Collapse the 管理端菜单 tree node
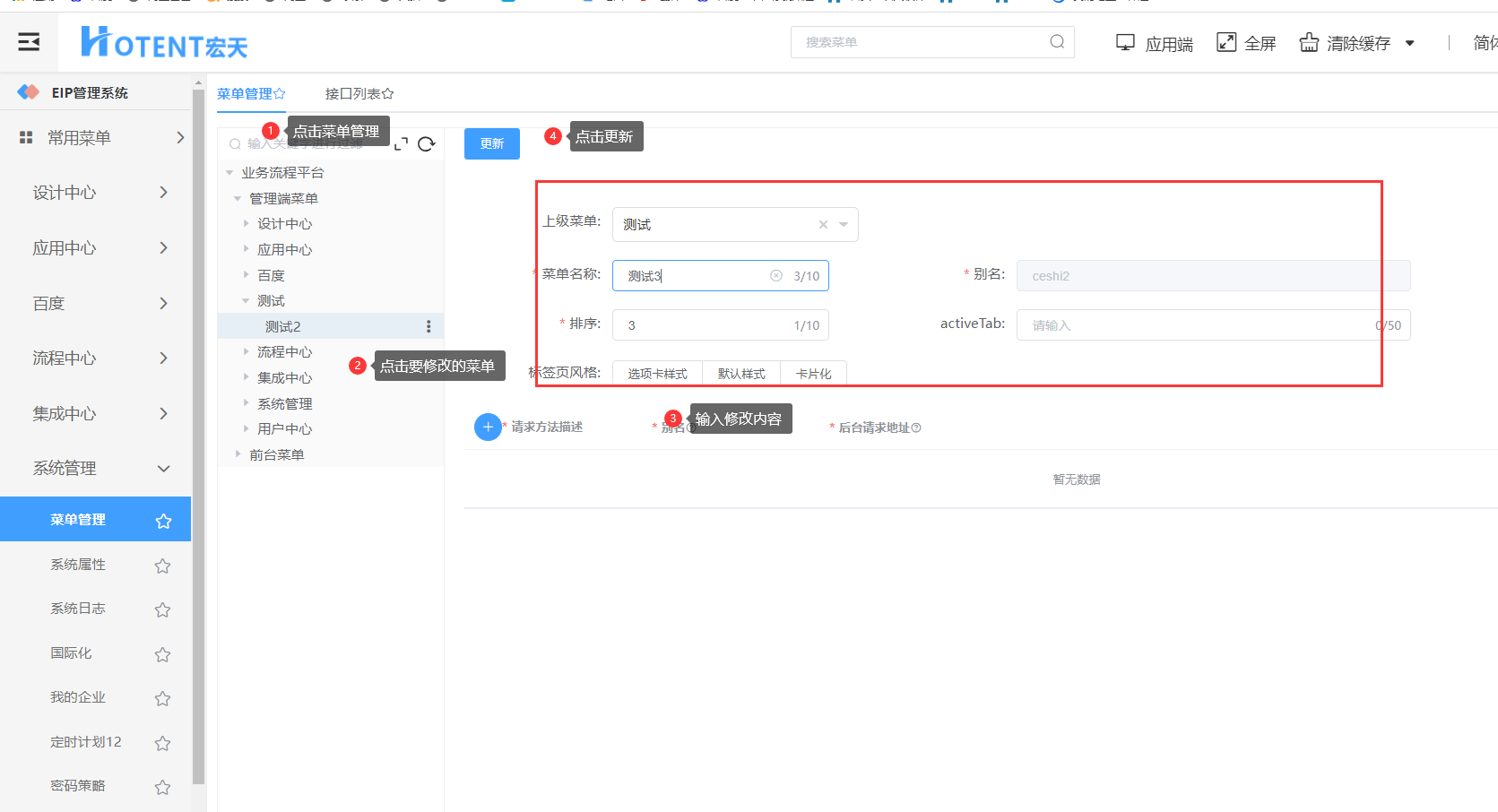The height and width of the screenshot is (812, 1498). (x=238, y=198)
